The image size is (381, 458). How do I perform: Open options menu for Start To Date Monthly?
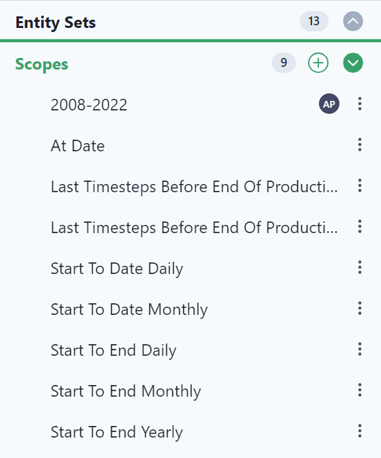coord(360,308)
